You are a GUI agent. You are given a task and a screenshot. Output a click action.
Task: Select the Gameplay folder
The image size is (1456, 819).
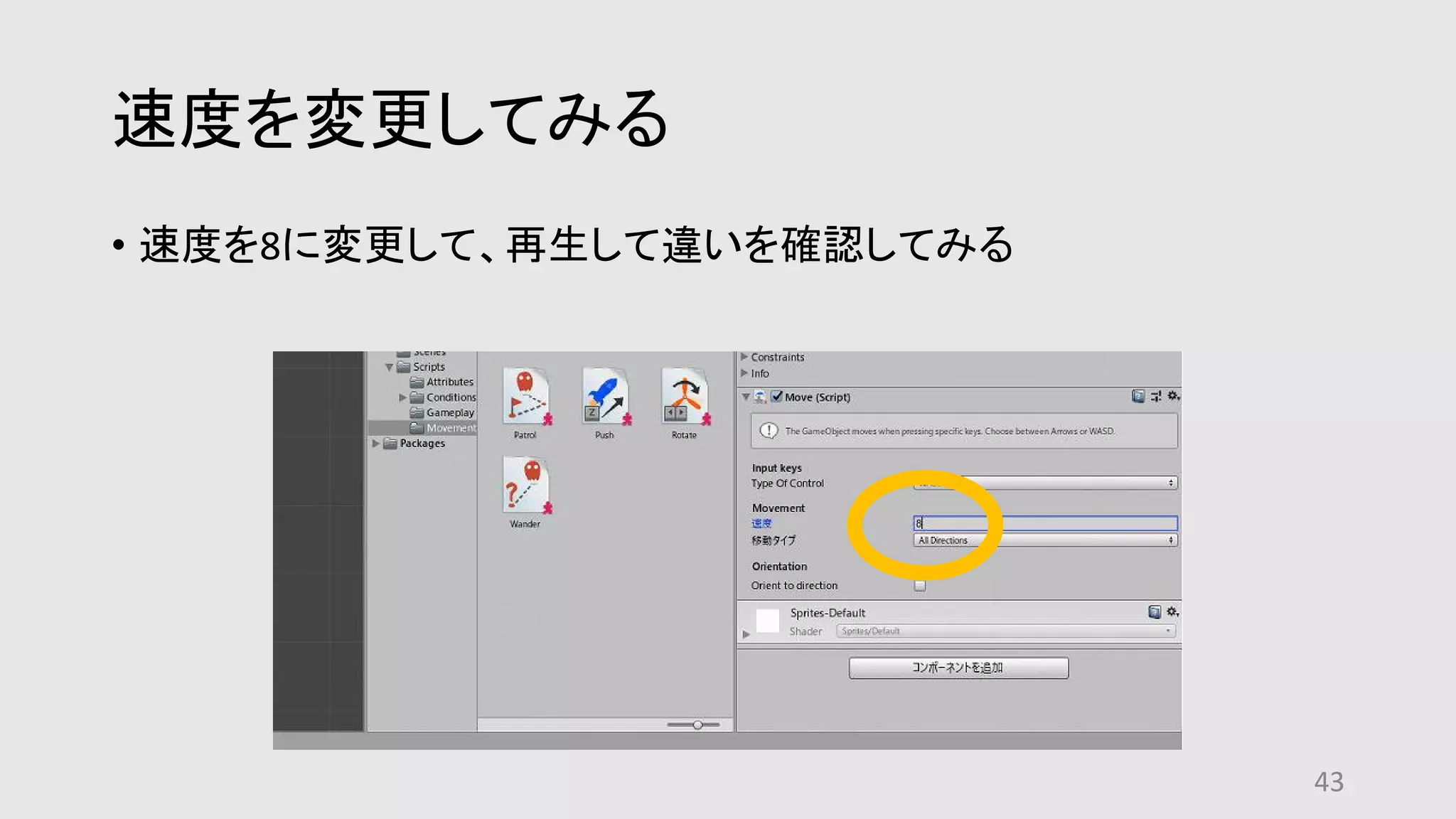coord(449,412)
